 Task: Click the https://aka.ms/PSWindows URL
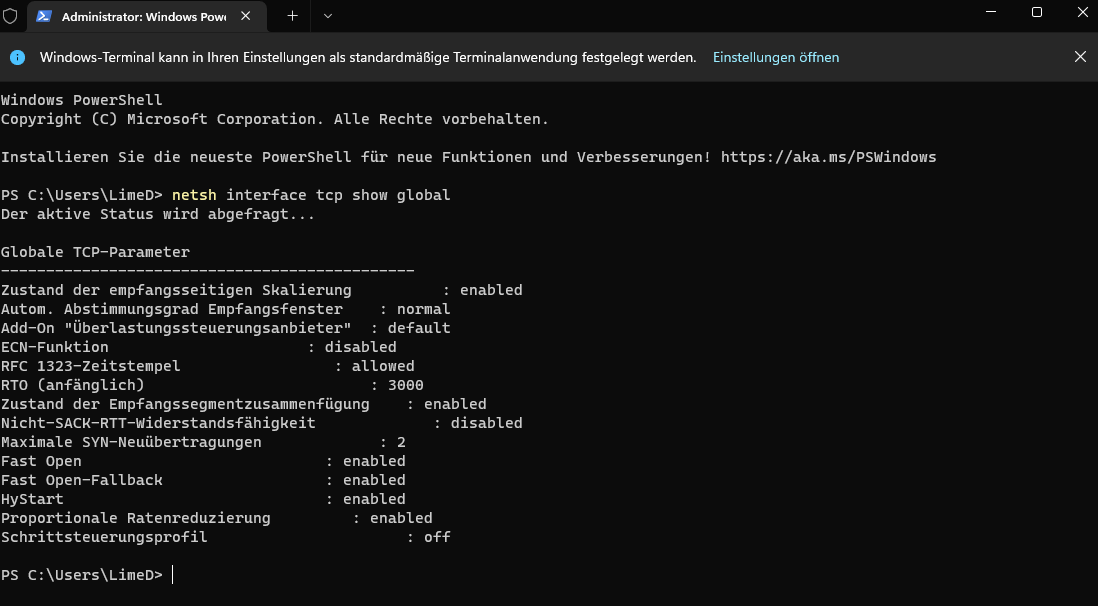828,157
